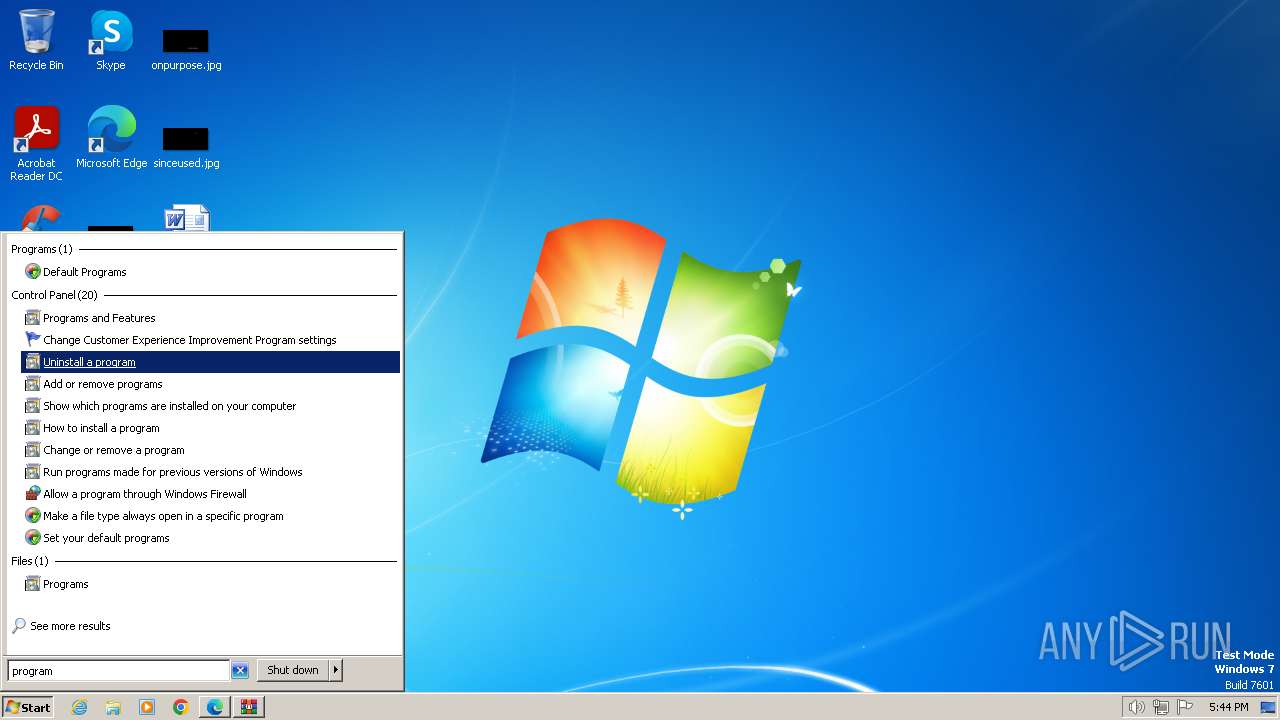
Task: Open Programs and Features result
Action: 211,318
